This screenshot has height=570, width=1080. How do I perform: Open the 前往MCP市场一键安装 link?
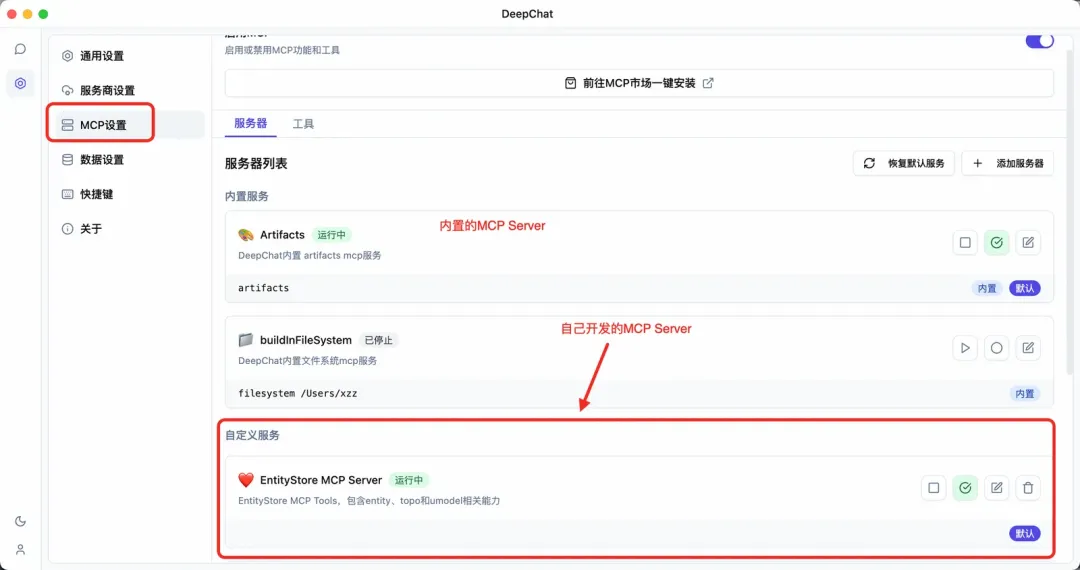pos(639,83)
